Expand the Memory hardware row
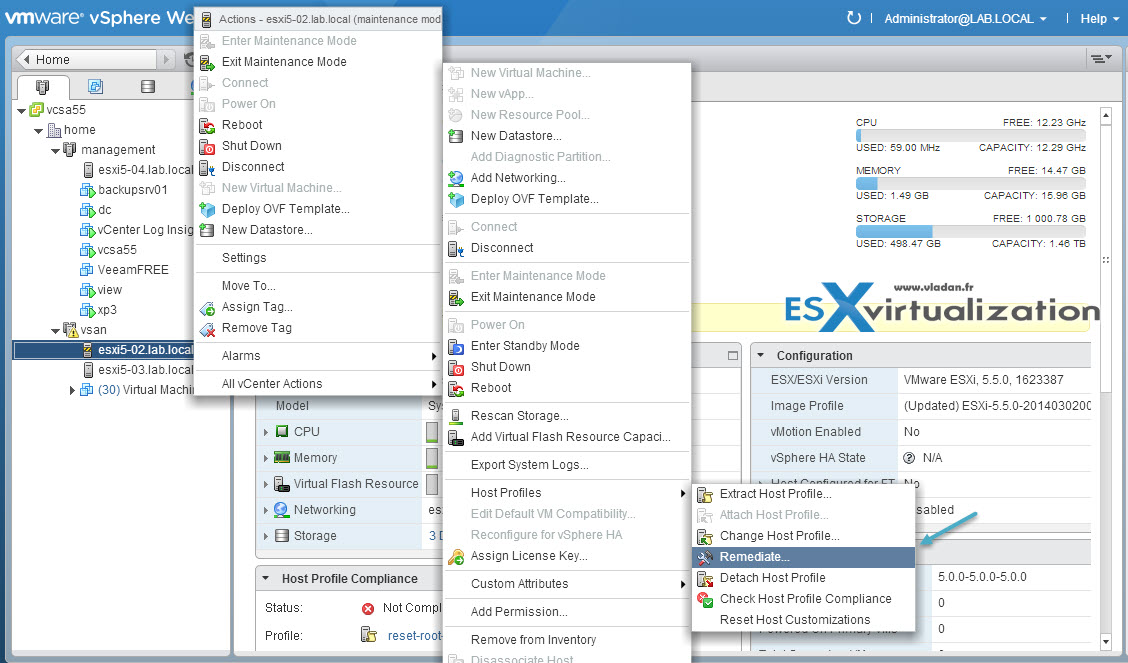The width and height of the screenshot is (1128, 663). [x=266, y=458]
